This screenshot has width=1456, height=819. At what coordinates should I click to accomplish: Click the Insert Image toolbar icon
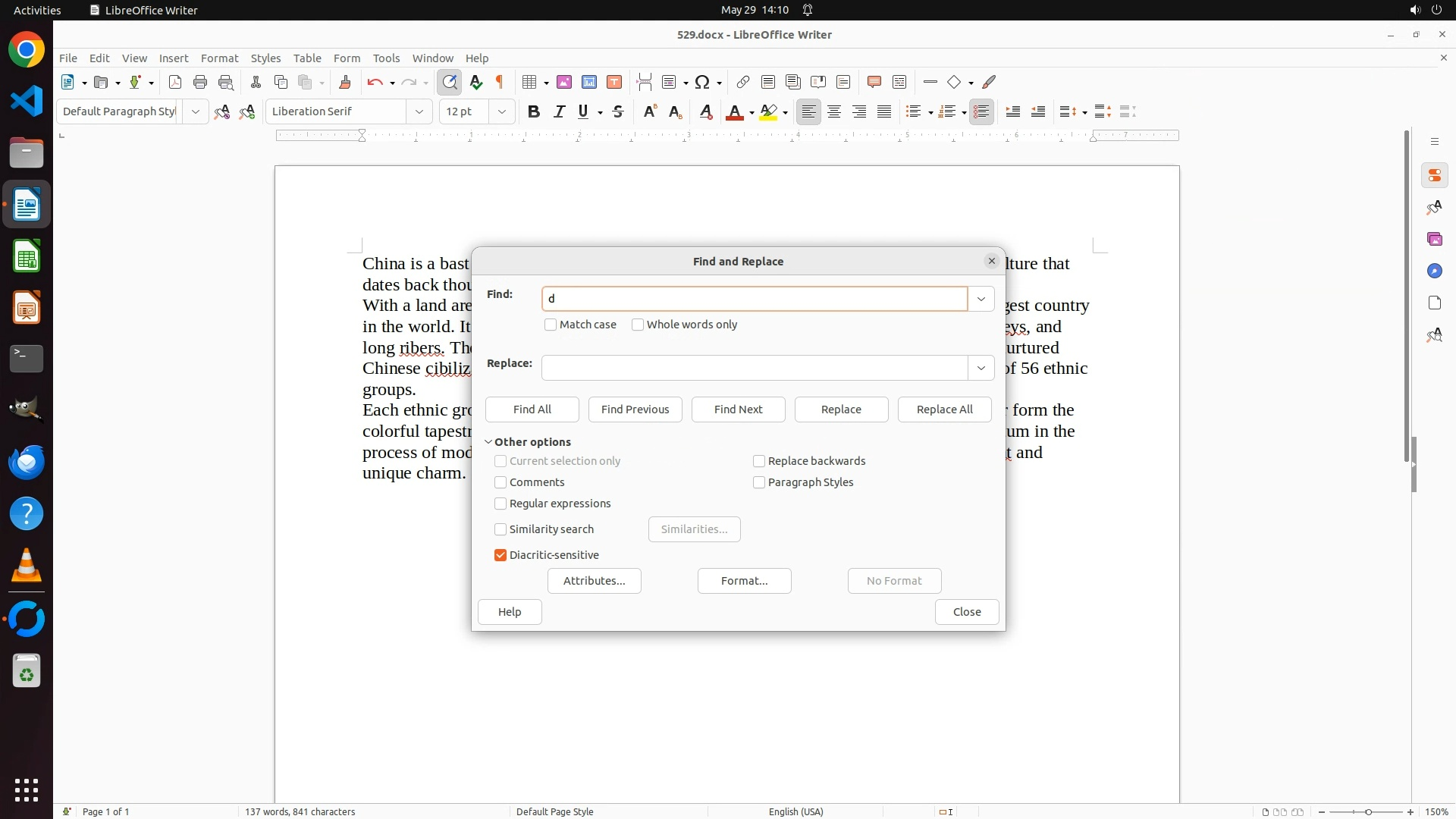(x=564, y=82)
